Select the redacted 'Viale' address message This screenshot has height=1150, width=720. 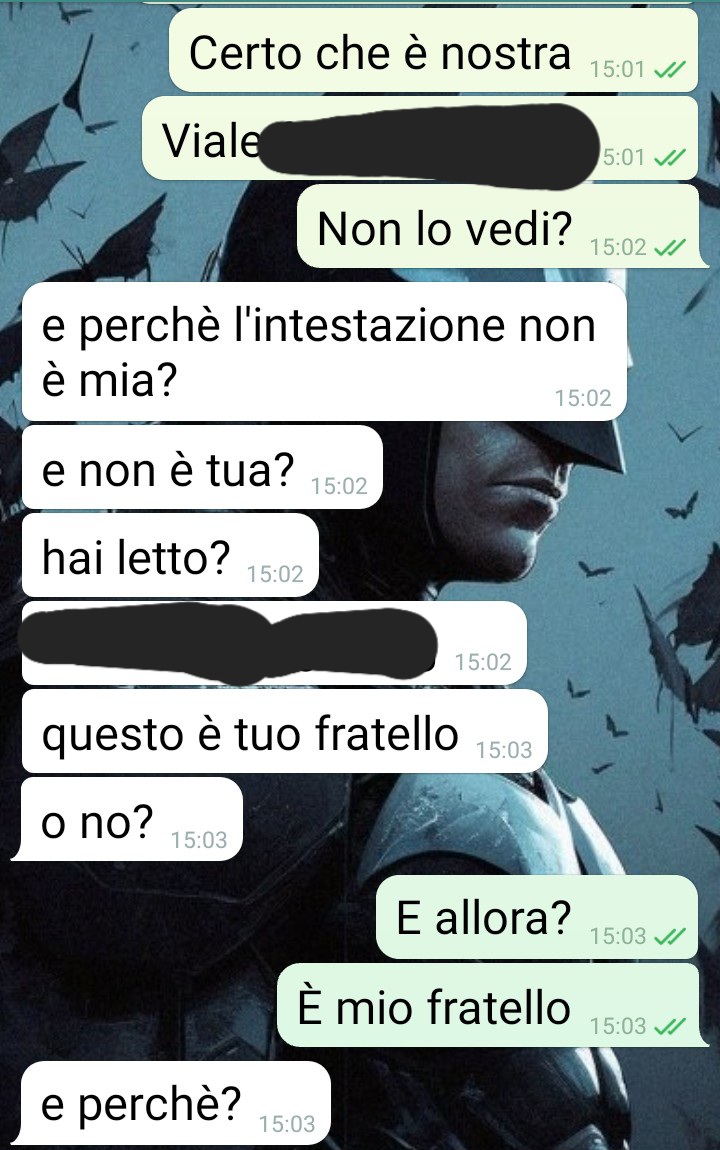click(419, 139)
